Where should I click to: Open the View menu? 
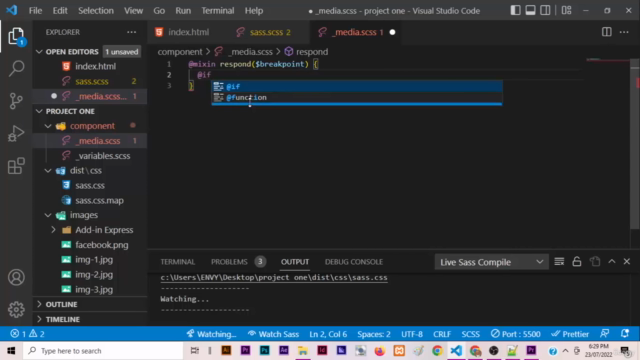point(133,11)
